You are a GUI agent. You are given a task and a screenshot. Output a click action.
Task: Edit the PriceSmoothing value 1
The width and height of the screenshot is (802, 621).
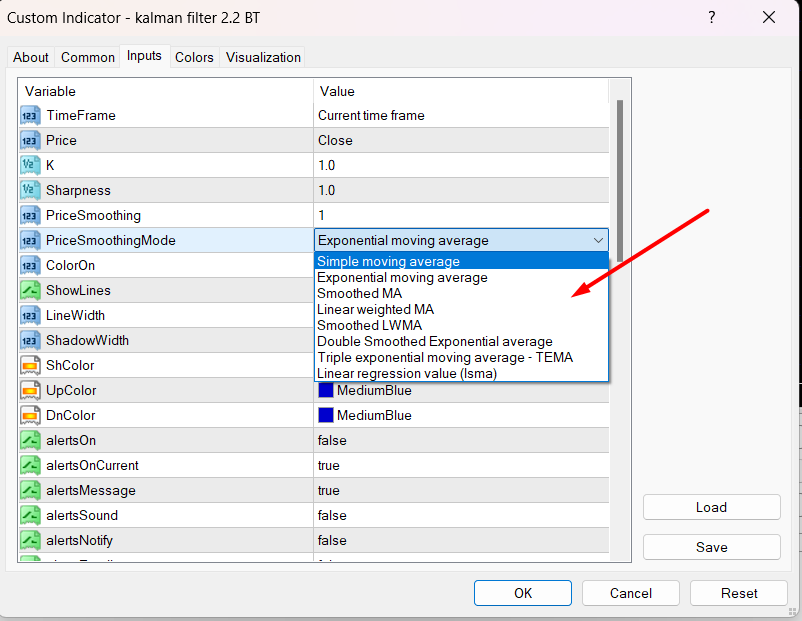461,216
